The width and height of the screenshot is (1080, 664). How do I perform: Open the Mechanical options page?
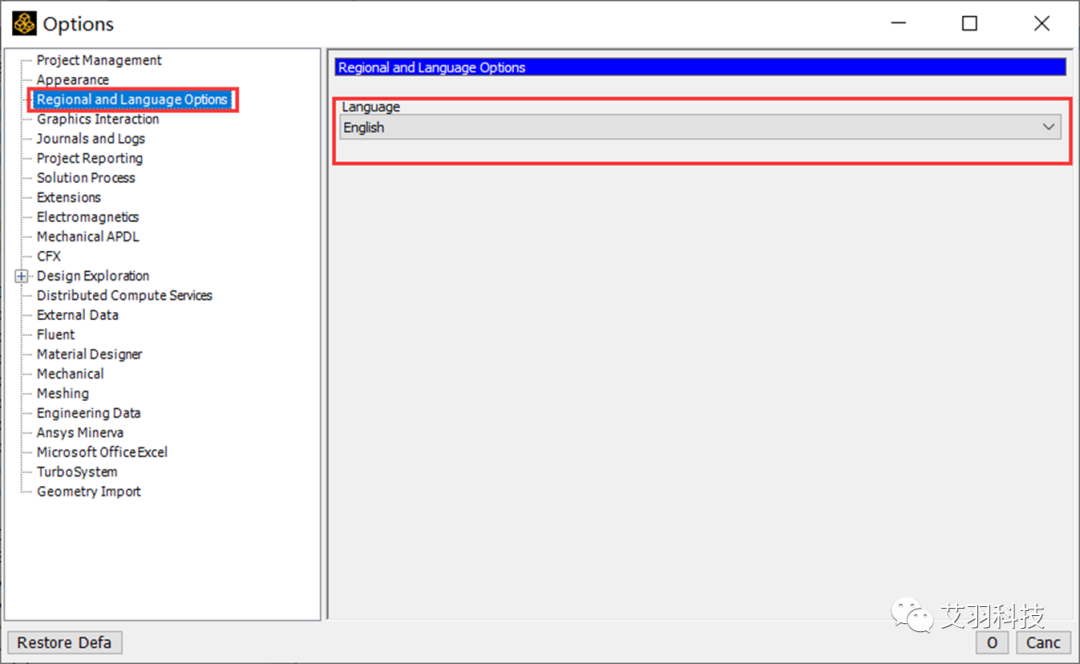point(70,374)
